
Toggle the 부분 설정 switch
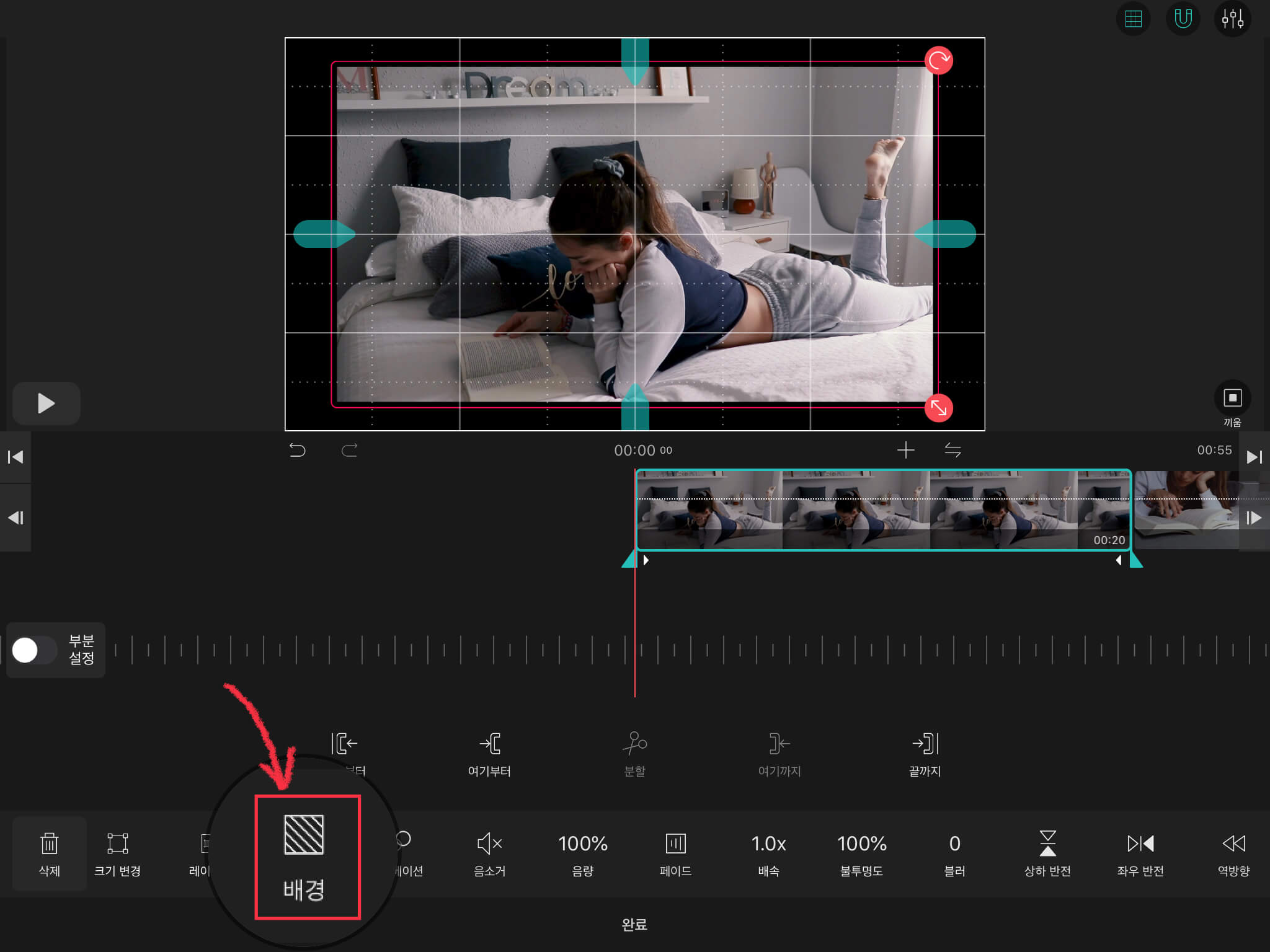[x=34, y=650]
